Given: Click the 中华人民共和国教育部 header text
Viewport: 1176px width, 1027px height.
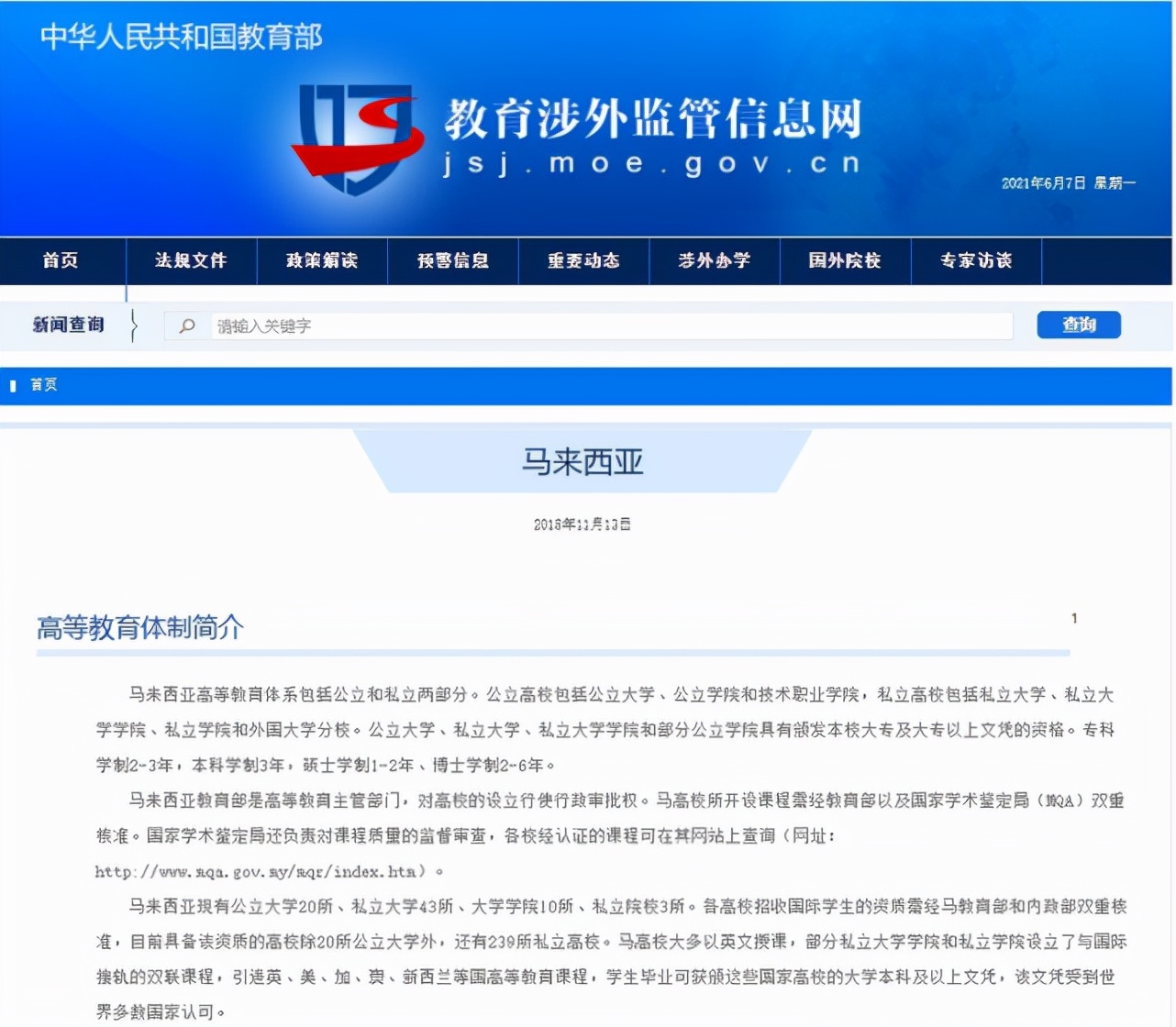Looking at the screenshot, I should [182, 37].
